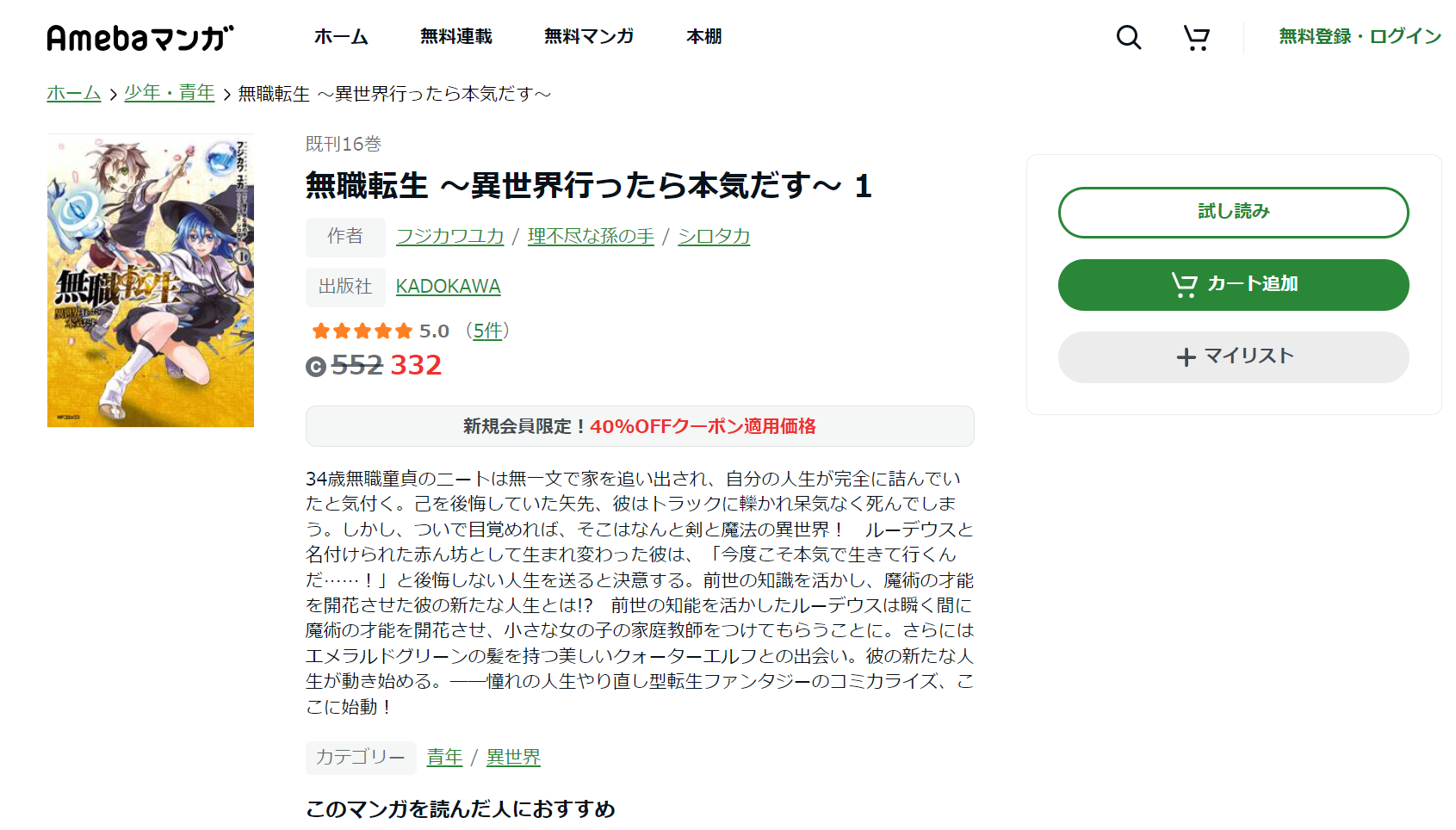
Task: Open the 無料連載 menu item
Action: pos(456,36)
